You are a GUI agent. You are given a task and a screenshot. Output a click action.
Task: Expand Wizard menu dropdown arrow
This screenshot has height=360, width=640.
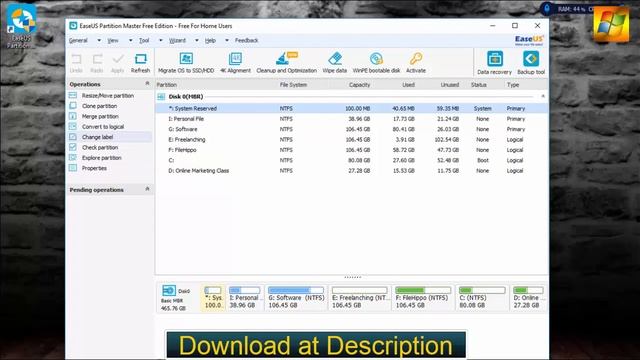tap(197, 40)
